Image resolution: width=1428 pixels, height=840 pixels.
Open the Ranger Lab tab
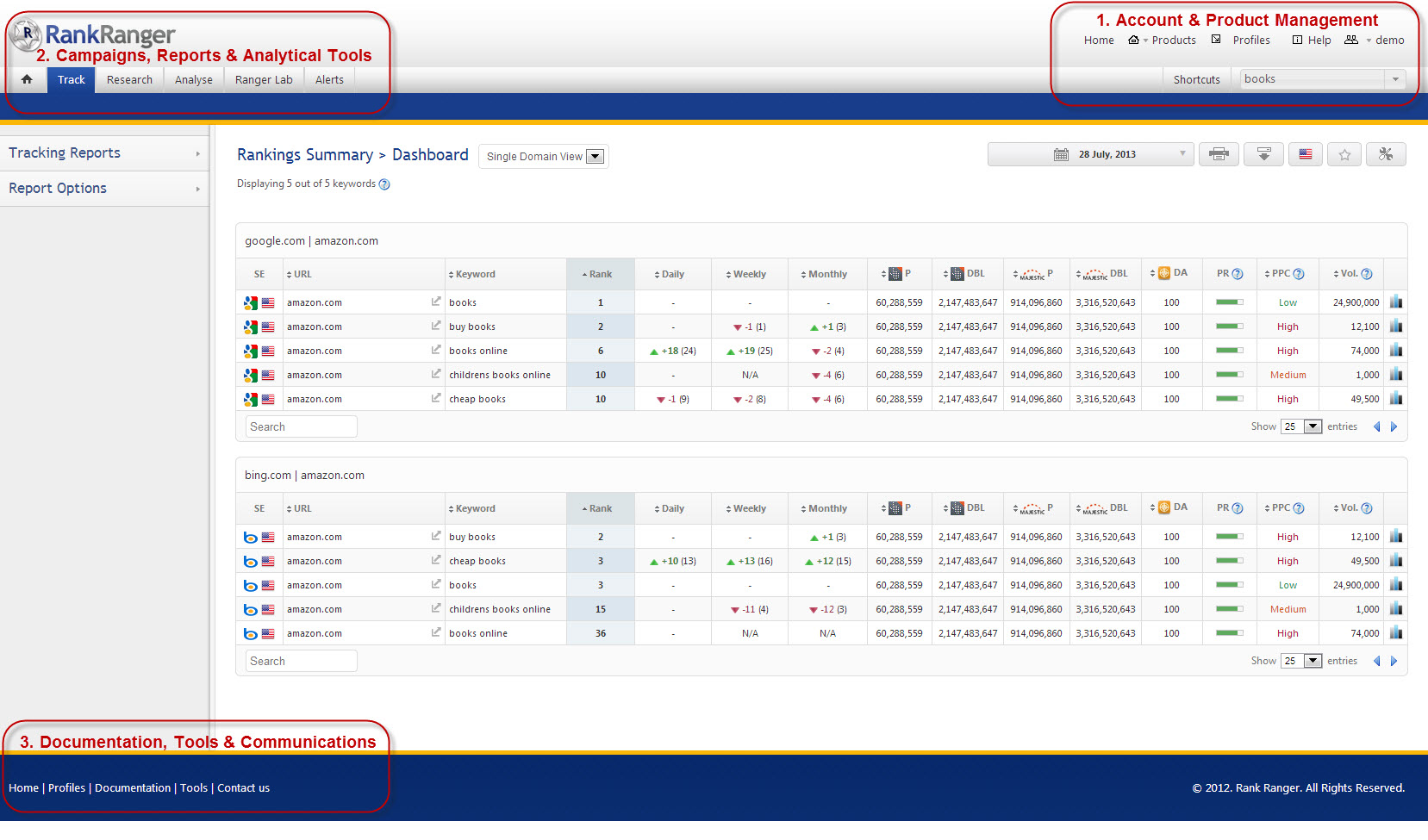[x=264, y=79]
